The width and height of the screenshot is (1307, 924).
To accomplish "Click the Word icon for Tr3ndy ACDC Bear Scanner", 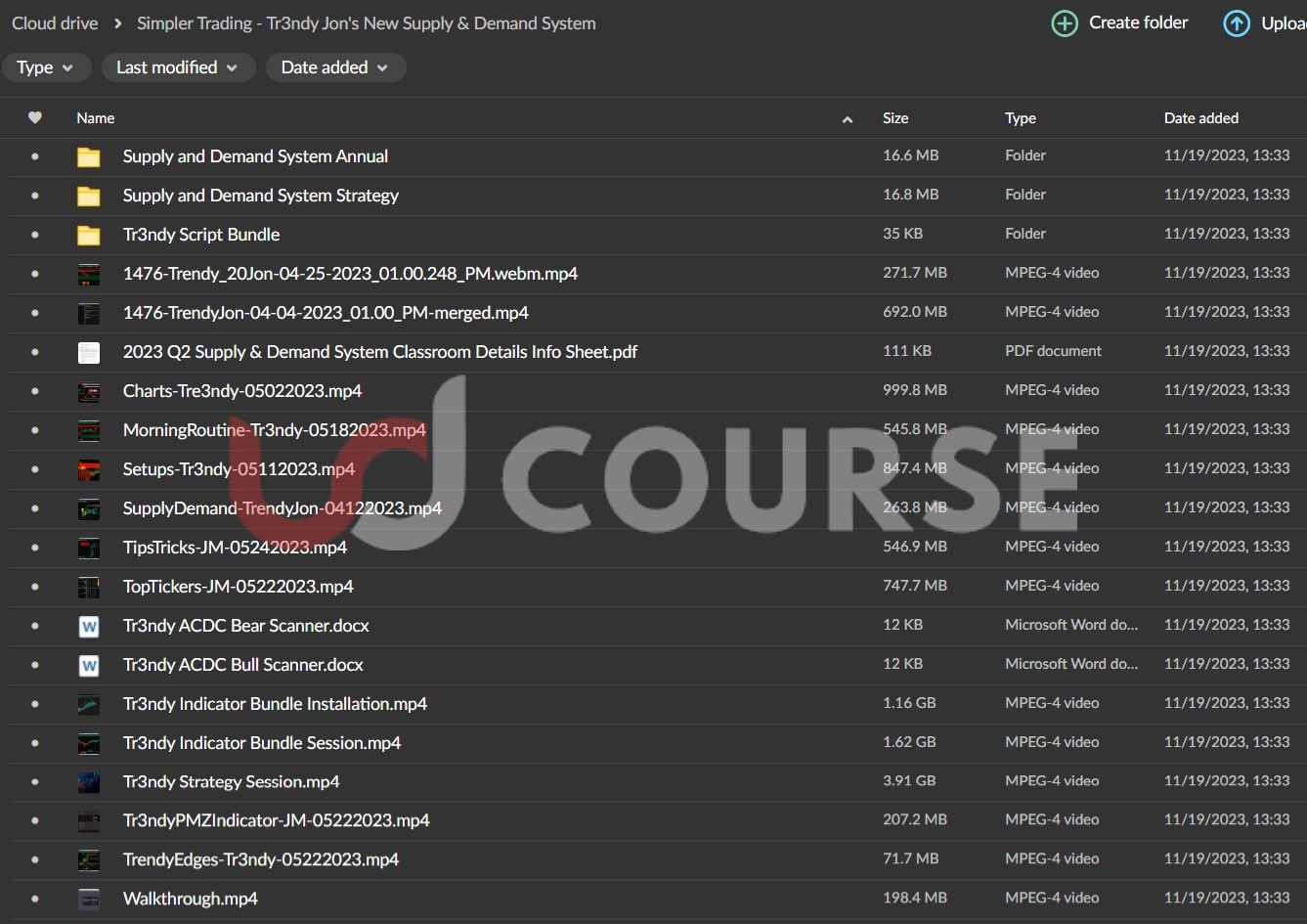I will 89,626.
